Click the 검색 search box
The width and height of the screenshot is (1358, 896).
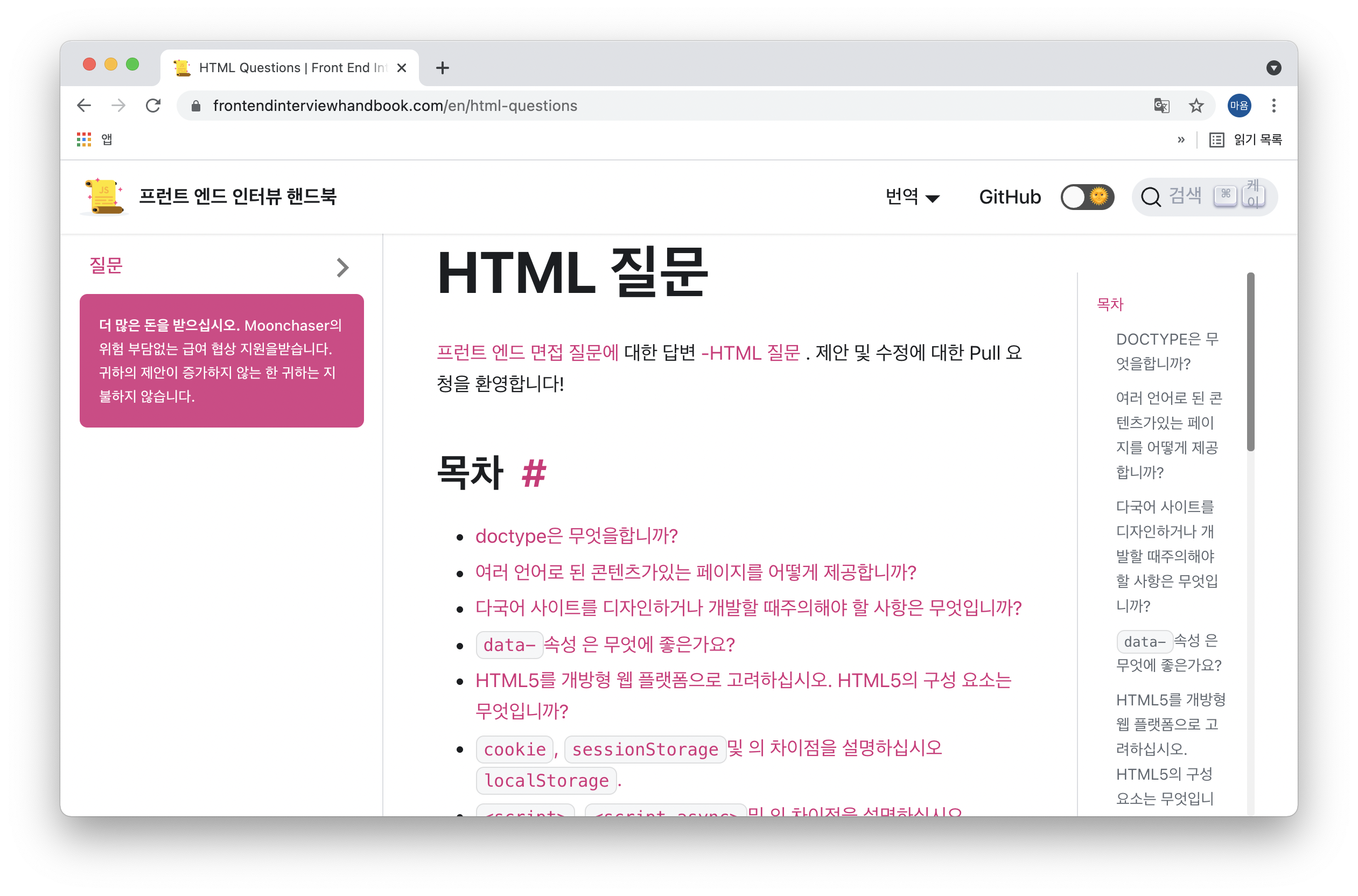pyautogui.click(x=1186, y=197)
